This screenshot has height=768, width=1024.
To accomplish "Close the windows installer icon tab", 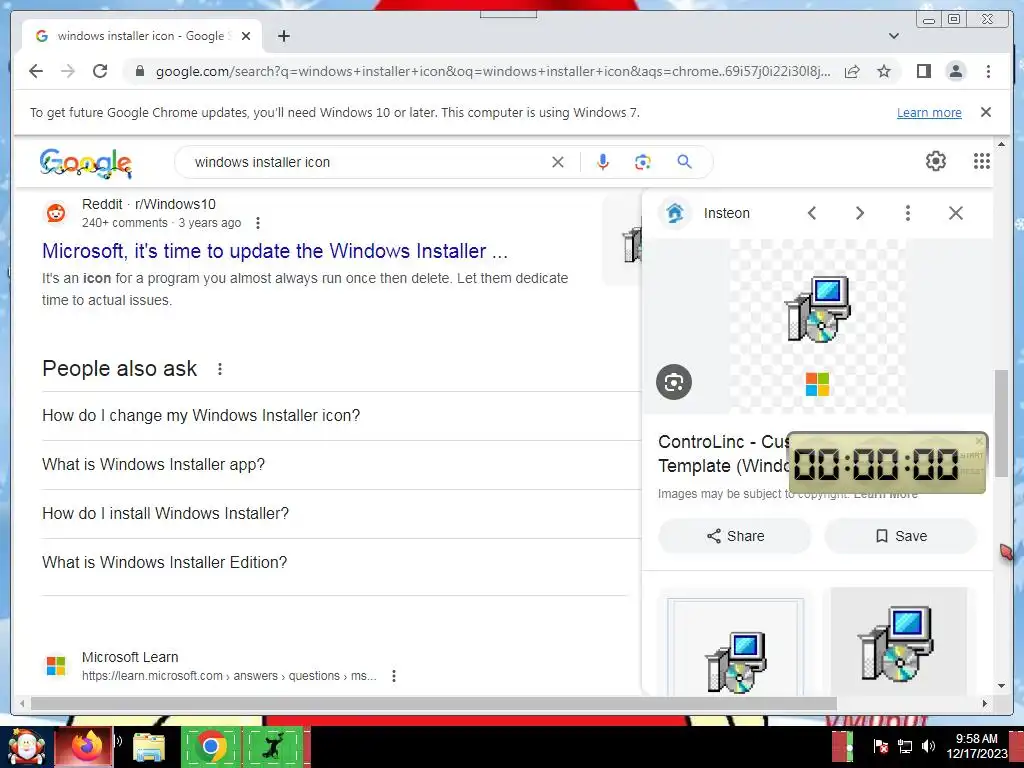I will point(246,36).
